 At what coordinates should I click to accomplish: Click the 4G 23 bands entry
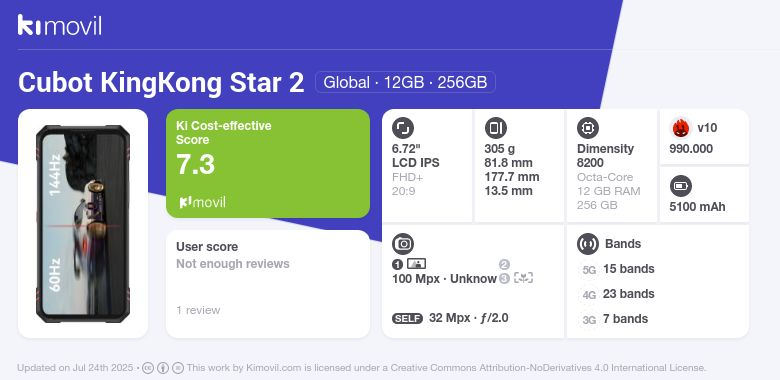(x=617, y=294)
